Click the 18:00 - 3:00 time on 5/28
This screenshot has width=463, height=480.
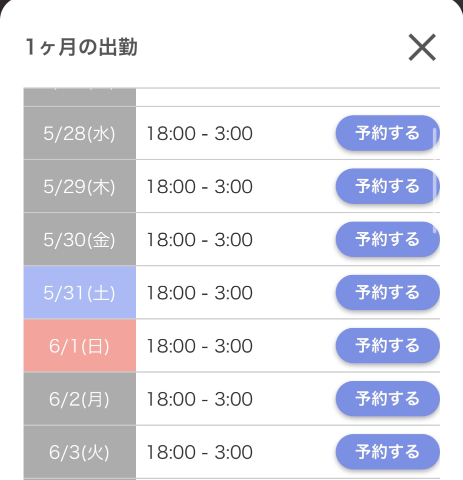point(199,134)
